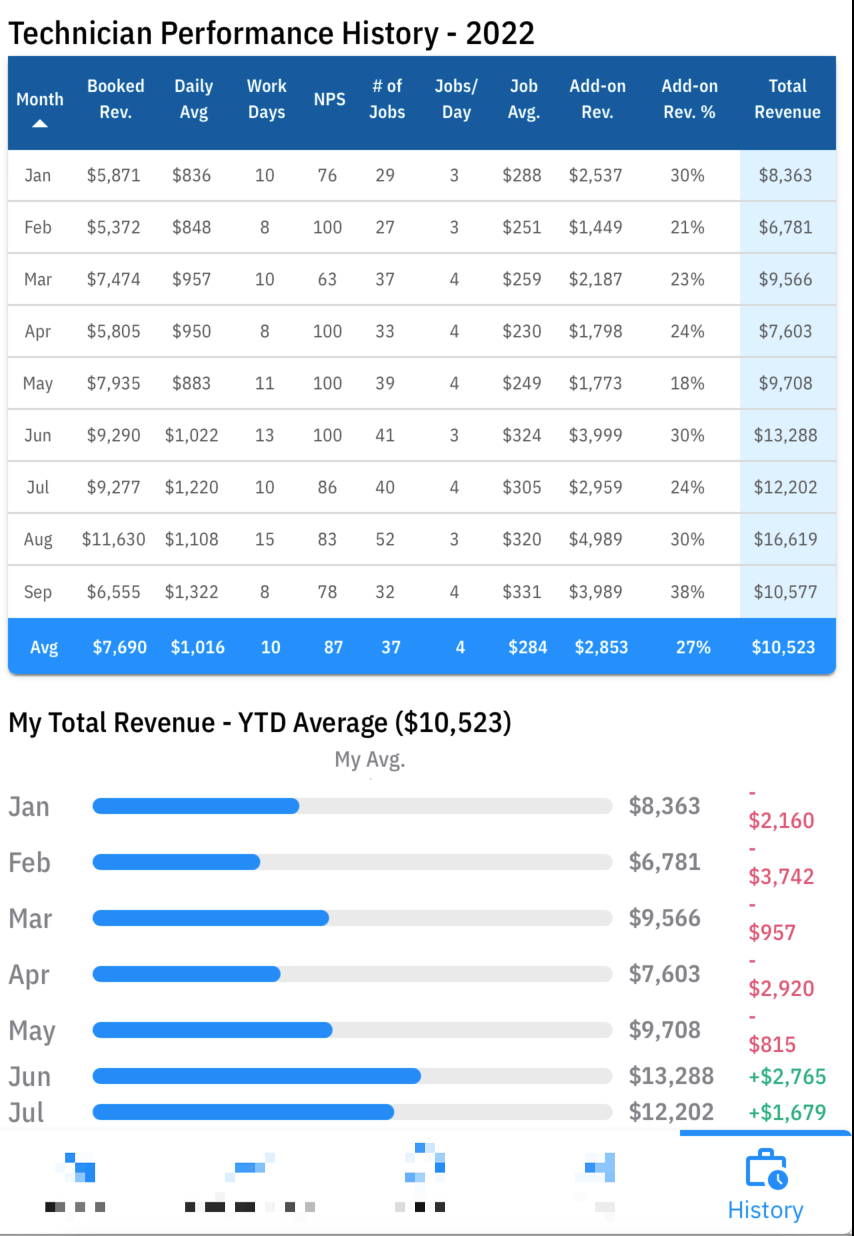Select the Jul +$1,679 difference value
The image size is (854, 1236).
pyautogui.click(x=787, y=1112)
